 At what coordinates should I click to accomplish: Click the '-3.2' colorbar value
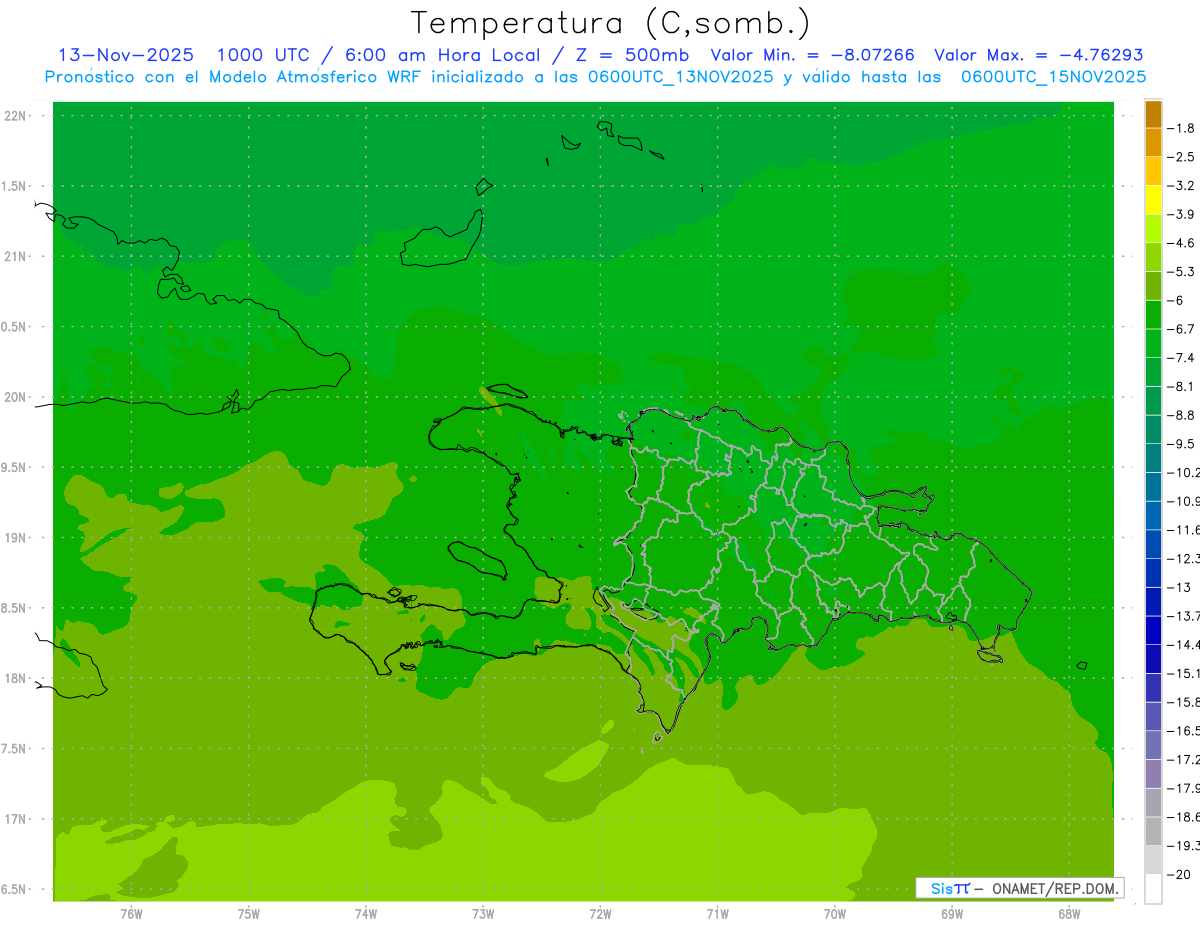coord(1183,186)
